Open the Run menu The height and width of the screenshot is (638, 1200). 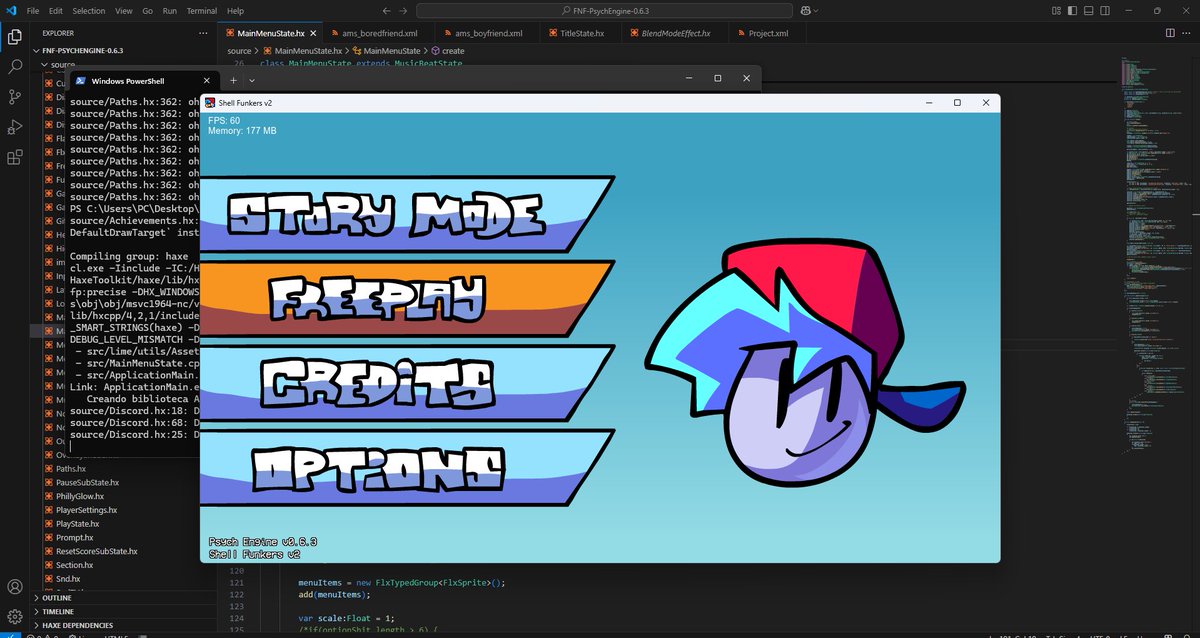170,10
